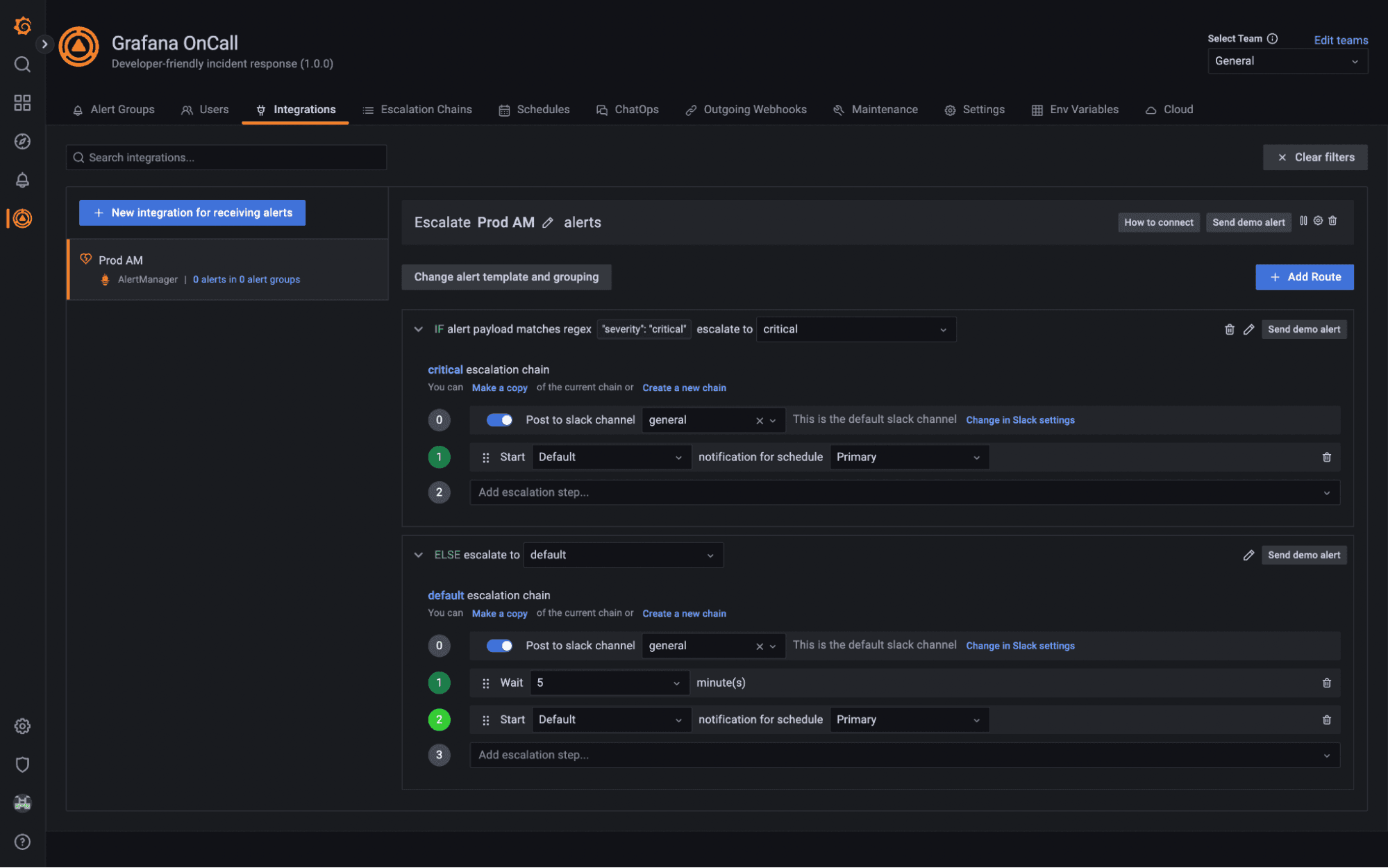1388x868 pixels.
Task: Open the Dashboards panel from the sidebar
Action: [22, 102]
